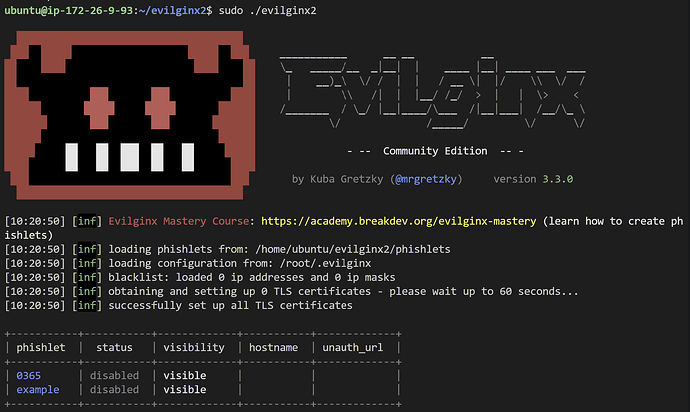
Task: Click the ubuntu@ip-172-26-9-93 prompt
Action: click(69, 11)
